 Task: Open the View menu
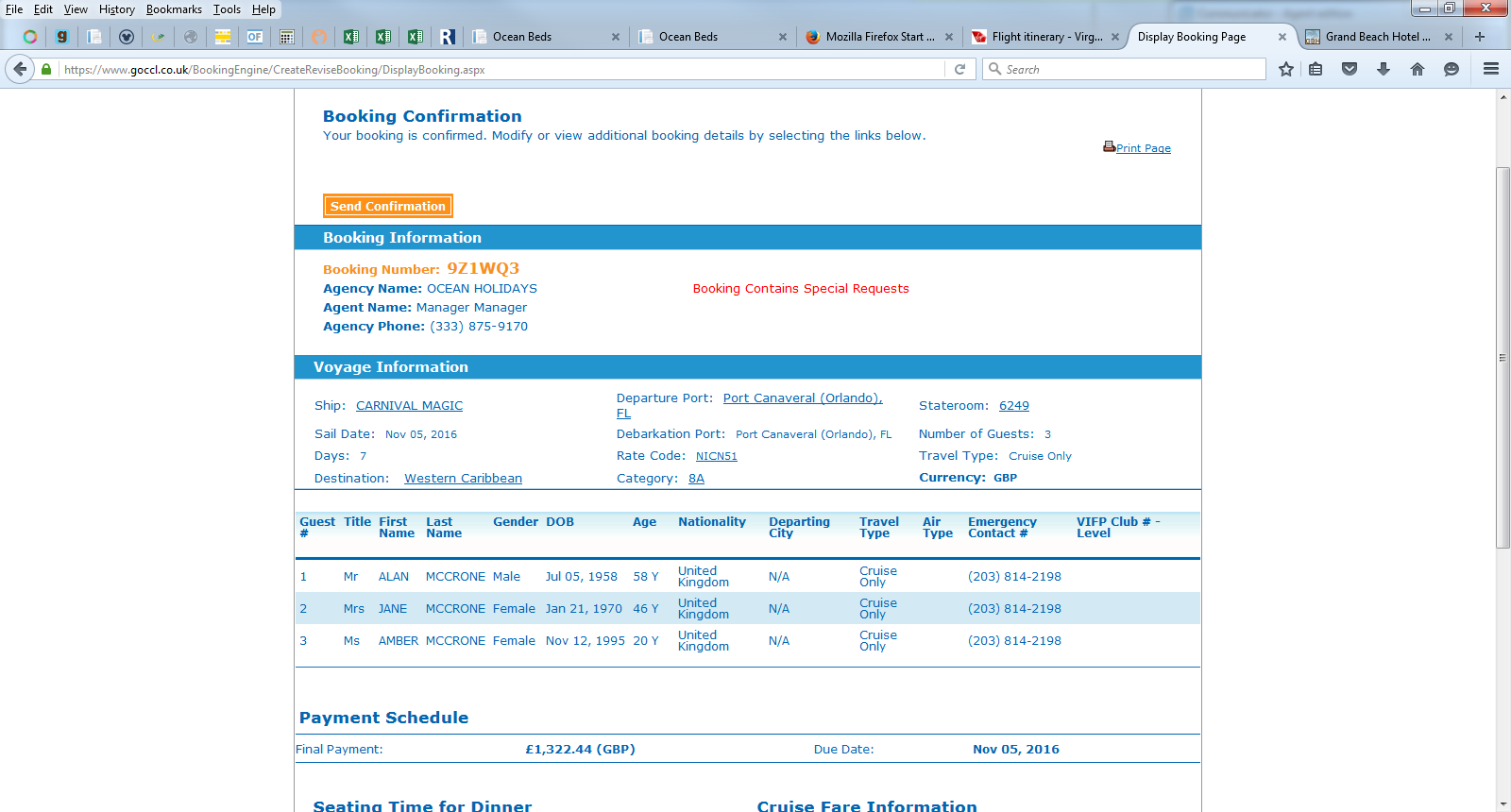pos(76,9)
